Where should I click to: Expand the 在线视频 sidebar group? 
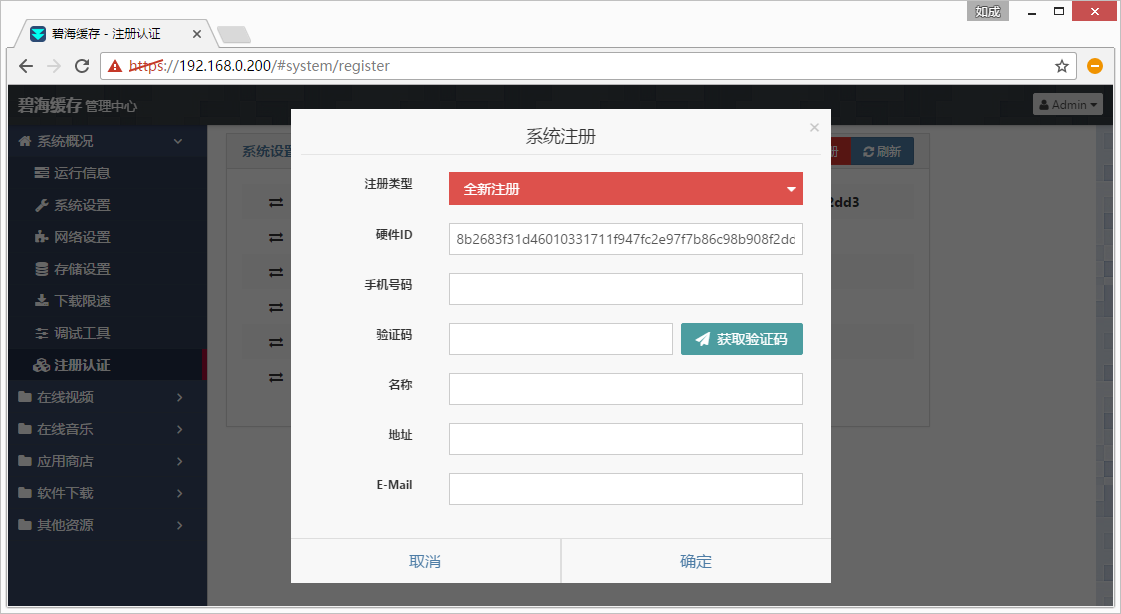tap(100, 397)
